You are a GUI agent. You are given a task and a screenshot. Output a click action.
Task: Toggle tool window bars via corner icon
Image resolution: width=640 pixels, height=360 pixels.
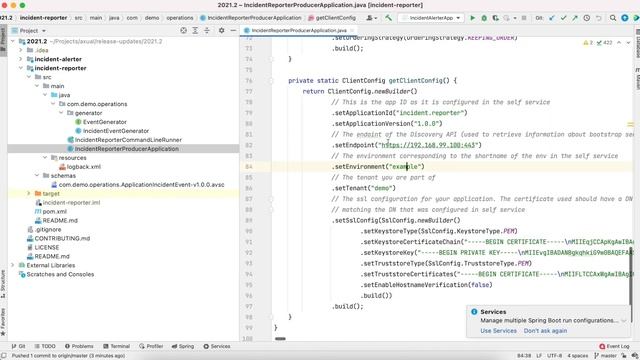tap(4, 356)
